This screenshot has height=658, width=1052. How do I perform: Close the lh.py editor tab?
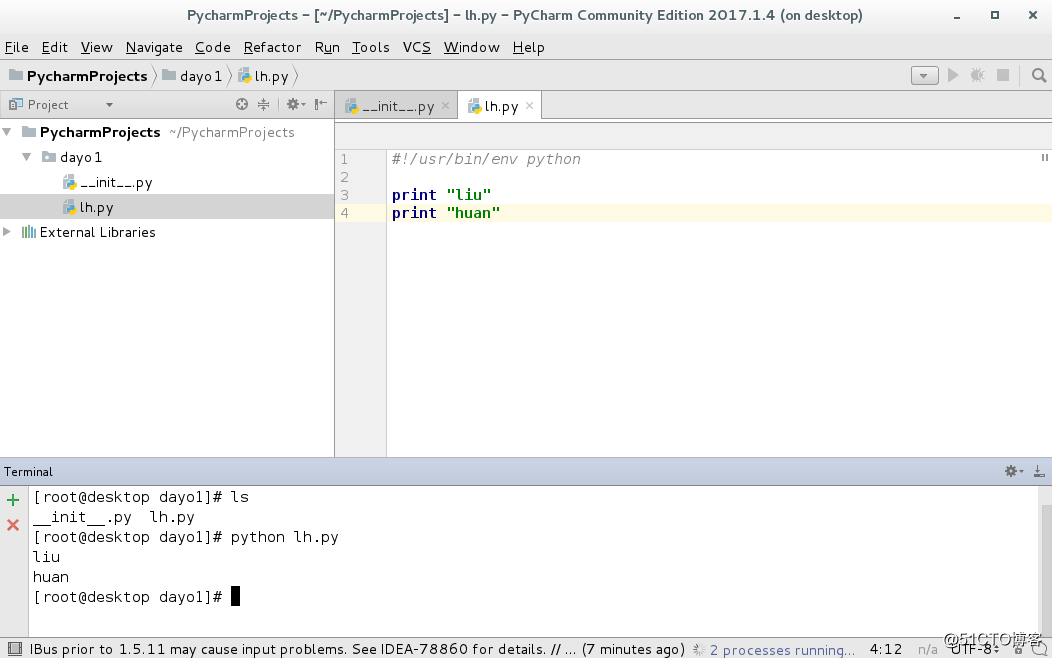point(529,105)
